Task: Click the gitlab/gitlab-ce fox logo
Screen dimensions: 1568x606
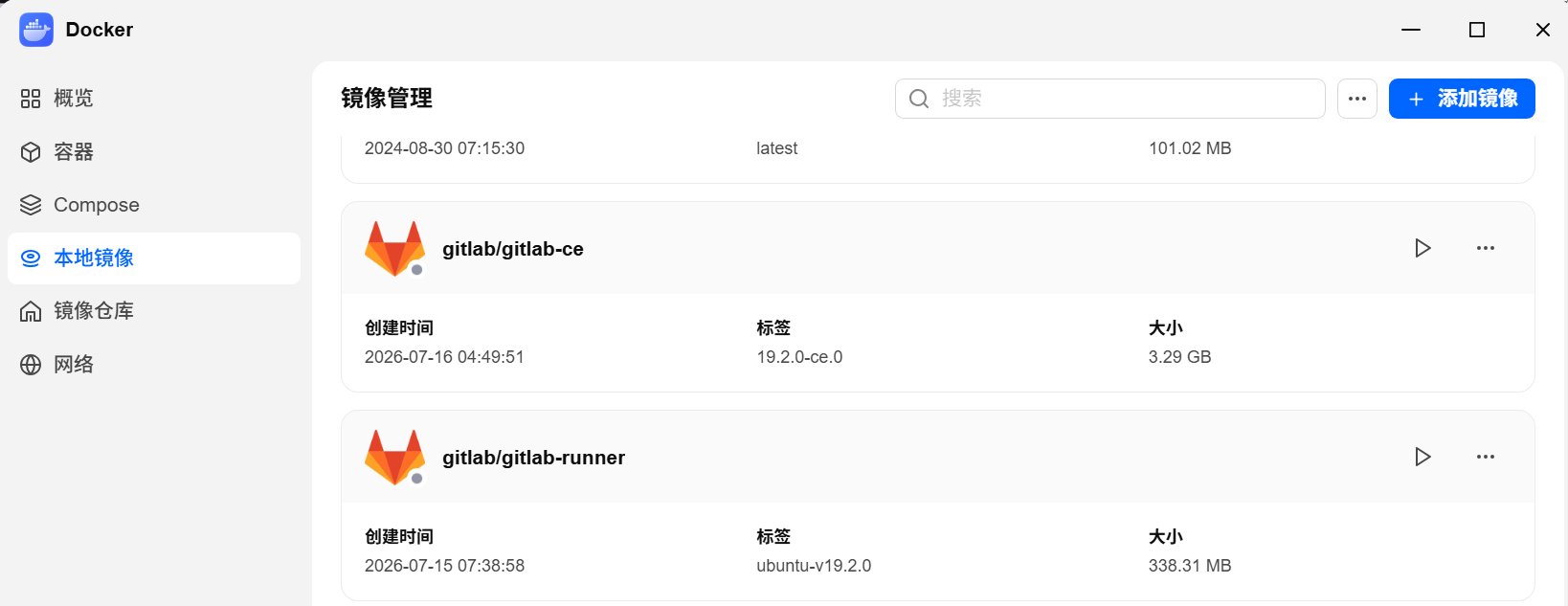Action: pos(394,249)
